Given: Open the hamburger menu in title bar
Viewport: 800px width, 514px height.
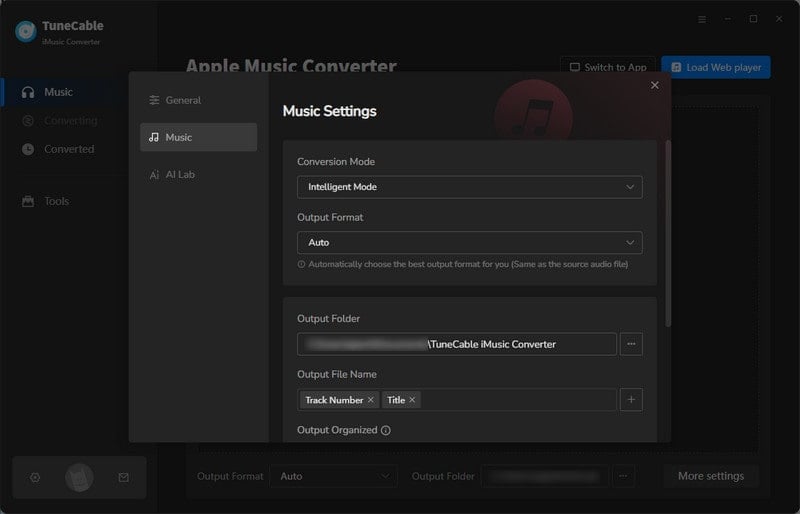Looking at the screenshot, I should [x=702, y=19].
